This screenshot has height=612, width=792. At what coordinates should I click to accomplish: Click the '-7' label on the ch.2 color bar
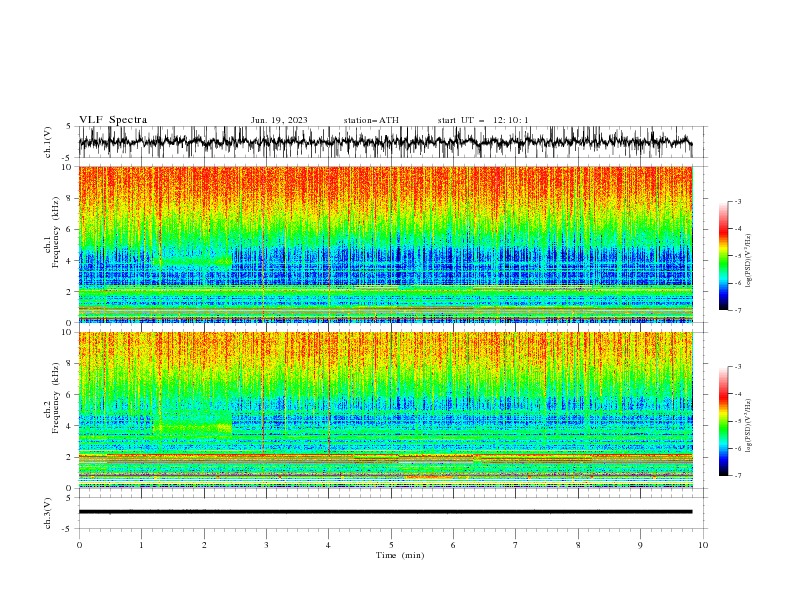pos(737,476)
